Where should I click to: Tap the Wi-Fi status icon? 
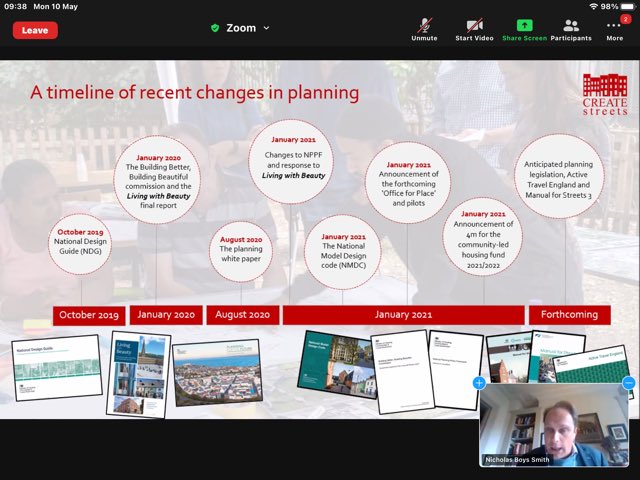593,7
